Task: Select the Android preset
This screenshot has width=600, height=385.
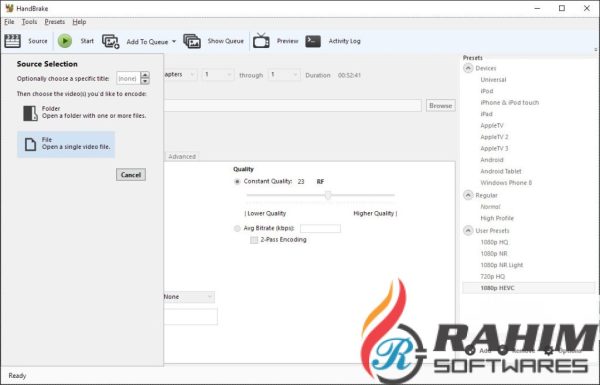Action: [492, 160]
